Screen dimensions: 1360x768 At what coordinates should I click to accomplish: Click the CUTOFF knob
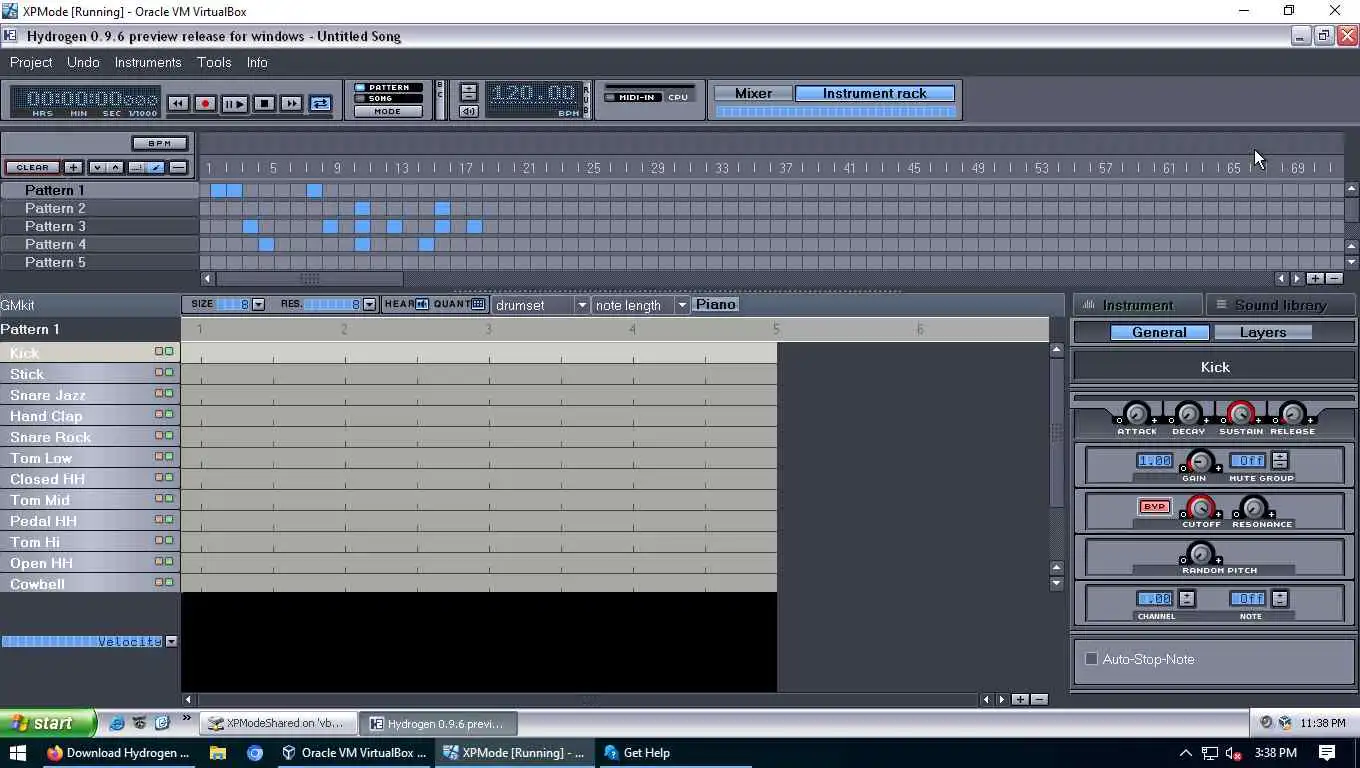pos(1200,507)
